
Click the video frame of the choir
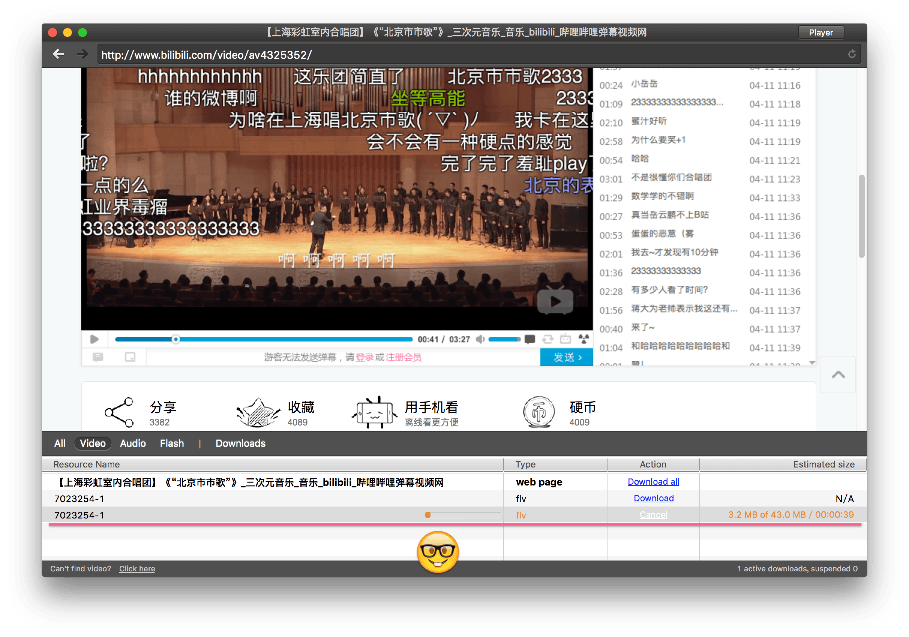(x=337, y=199)
